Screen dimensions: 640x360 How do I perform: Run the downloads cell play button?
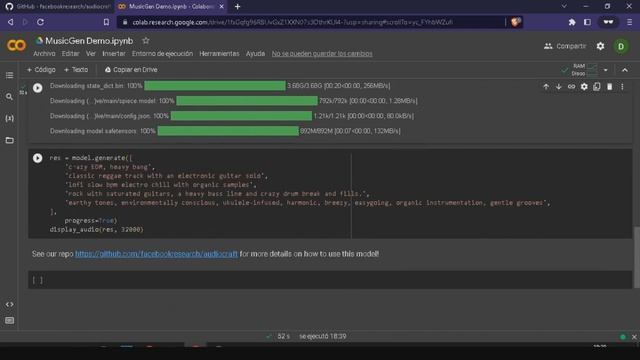[38, 88]
